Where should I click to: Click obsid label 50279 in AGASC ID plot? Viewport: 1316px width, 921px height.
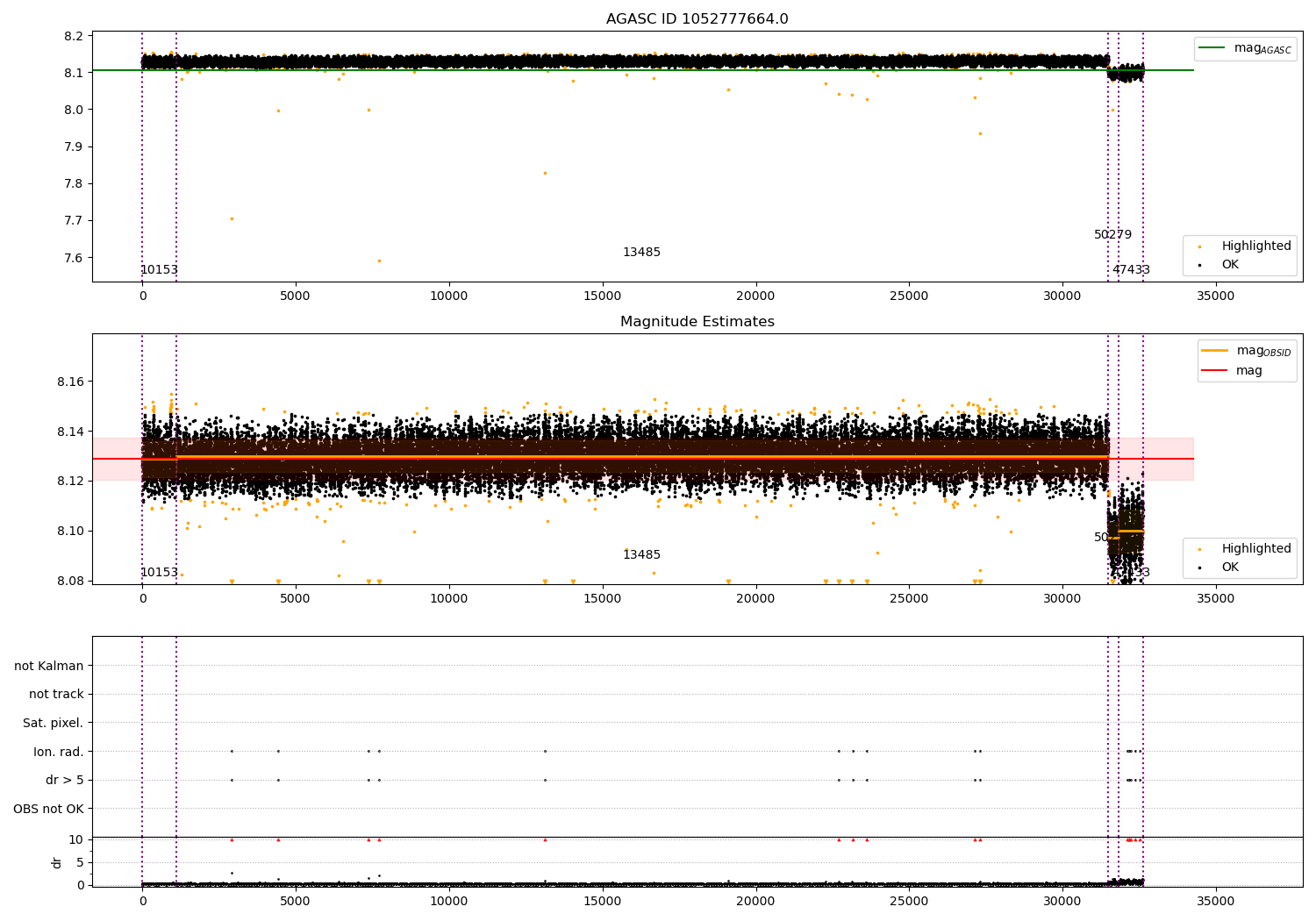pos(1112,235)
